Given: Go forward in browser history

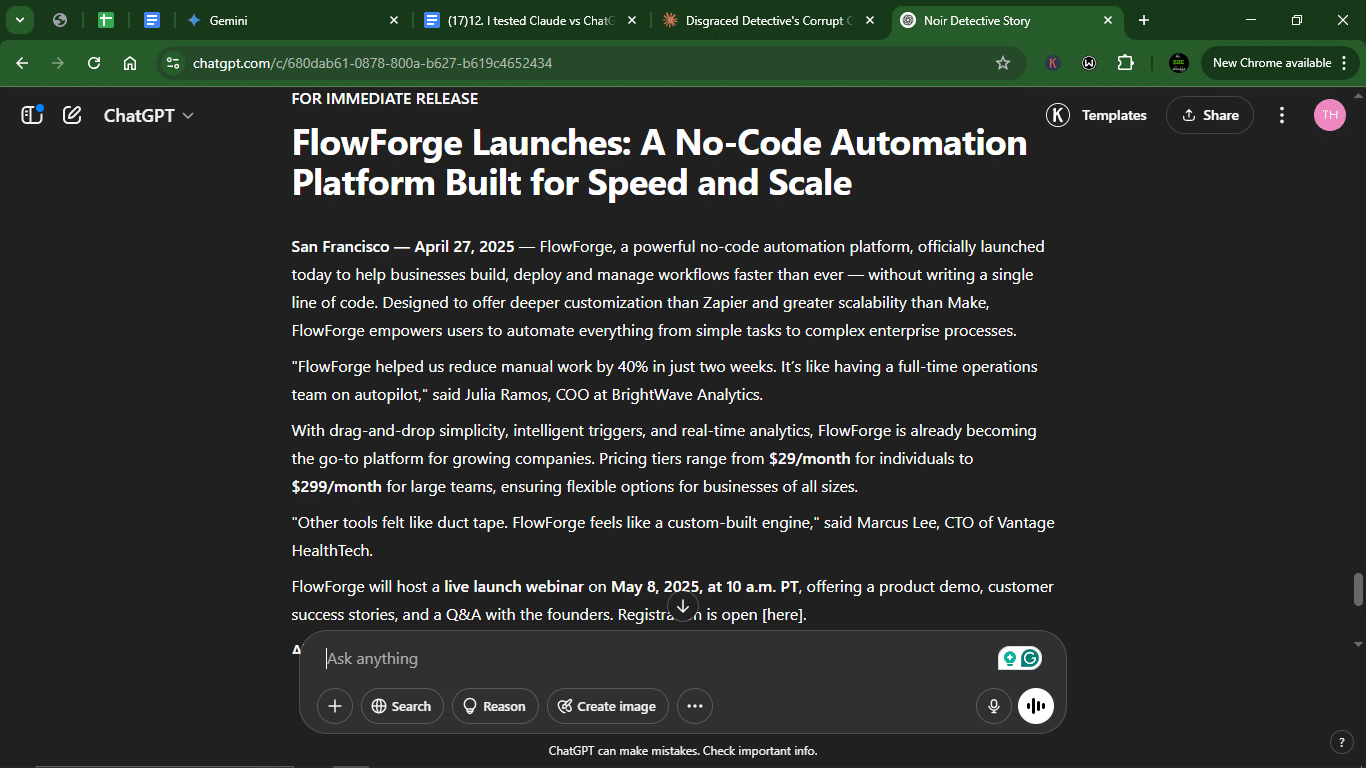Looking at the screenshot, I should (x=58, y=63).
